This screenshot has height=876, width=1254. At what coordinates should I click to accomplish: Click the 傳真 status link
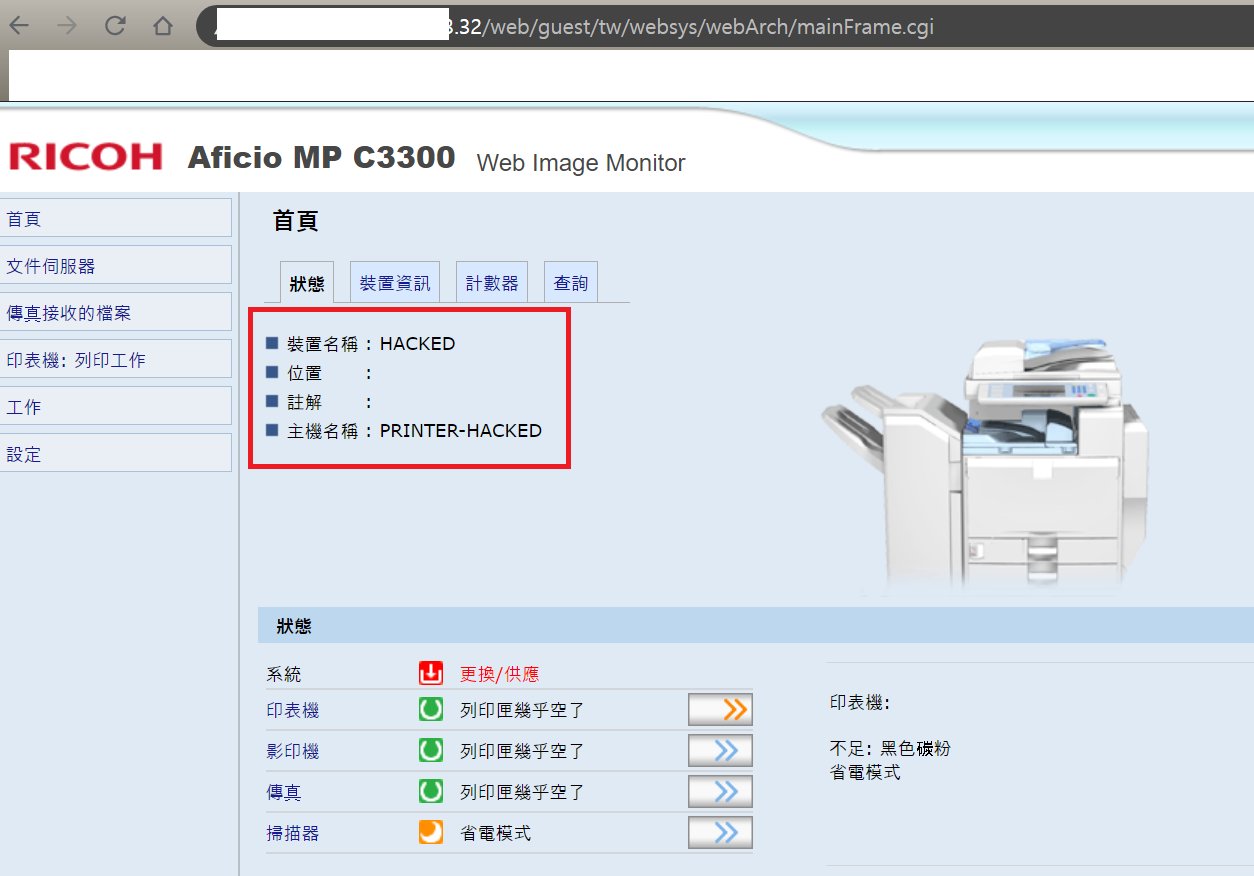pos(284,792)
